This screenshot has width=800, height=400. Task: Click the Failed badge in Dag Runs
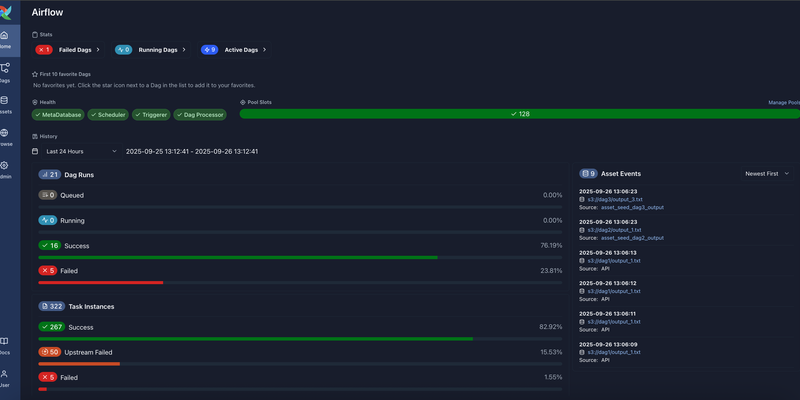coord(47,270)
